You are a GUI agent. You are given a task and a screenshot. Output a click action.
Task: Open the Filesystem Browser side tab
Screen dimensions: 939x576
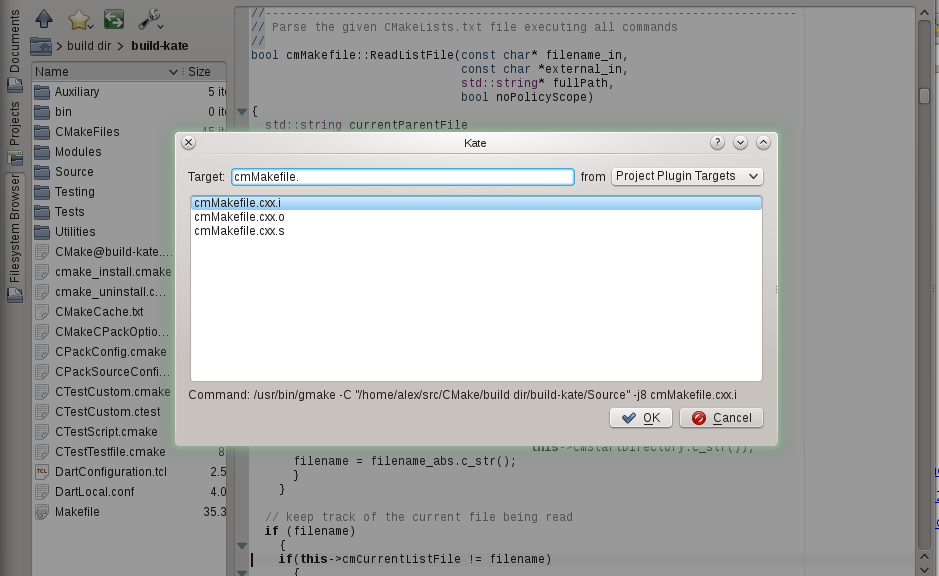pos(14,230)
